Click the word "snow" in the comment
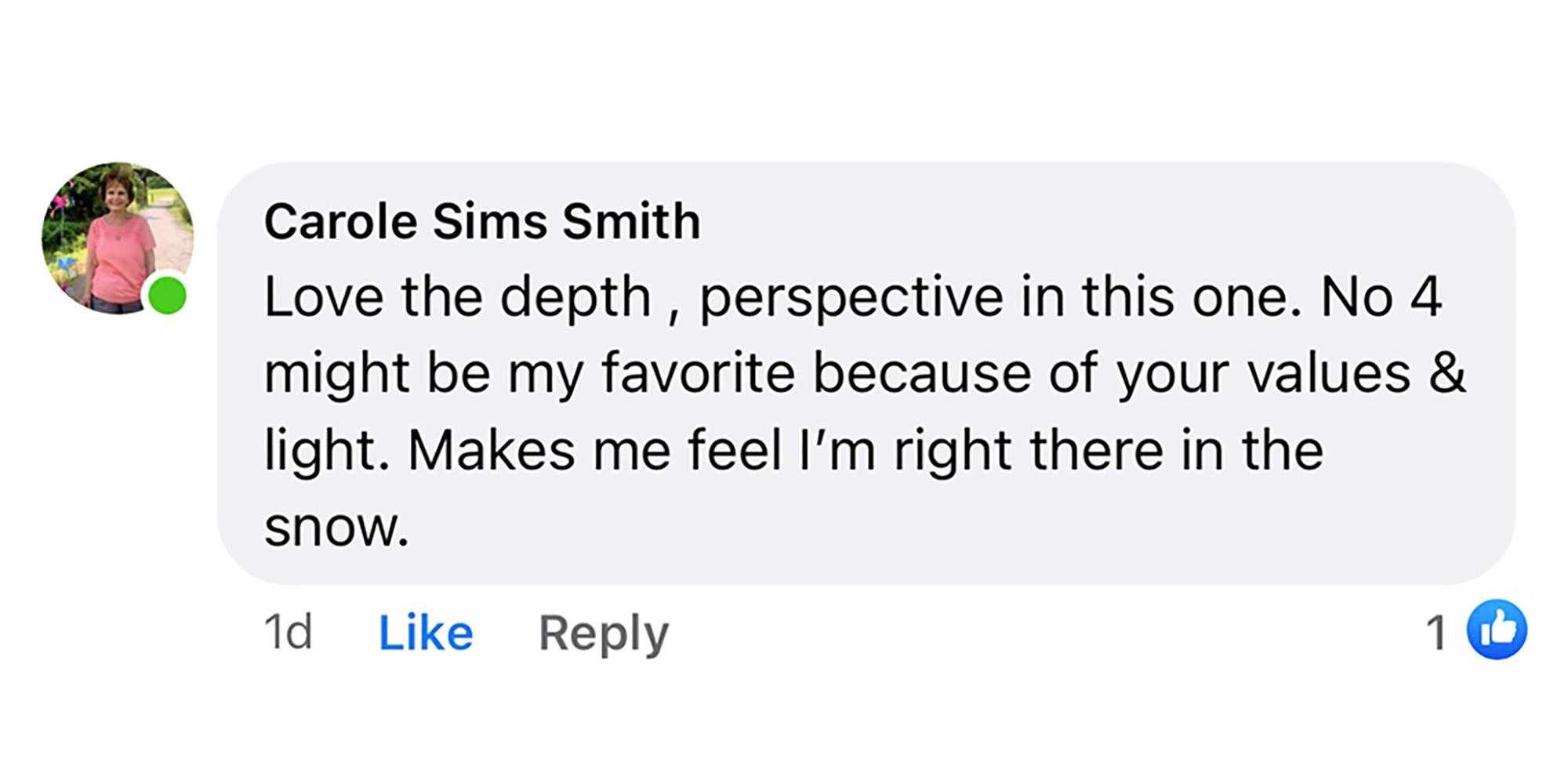The height and width of the screenshot is (784, 1568). [x=336, y=528]
